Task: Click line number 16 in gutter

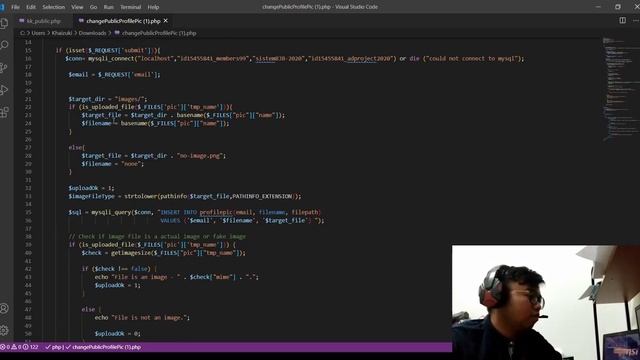Action: pos(28,59)
